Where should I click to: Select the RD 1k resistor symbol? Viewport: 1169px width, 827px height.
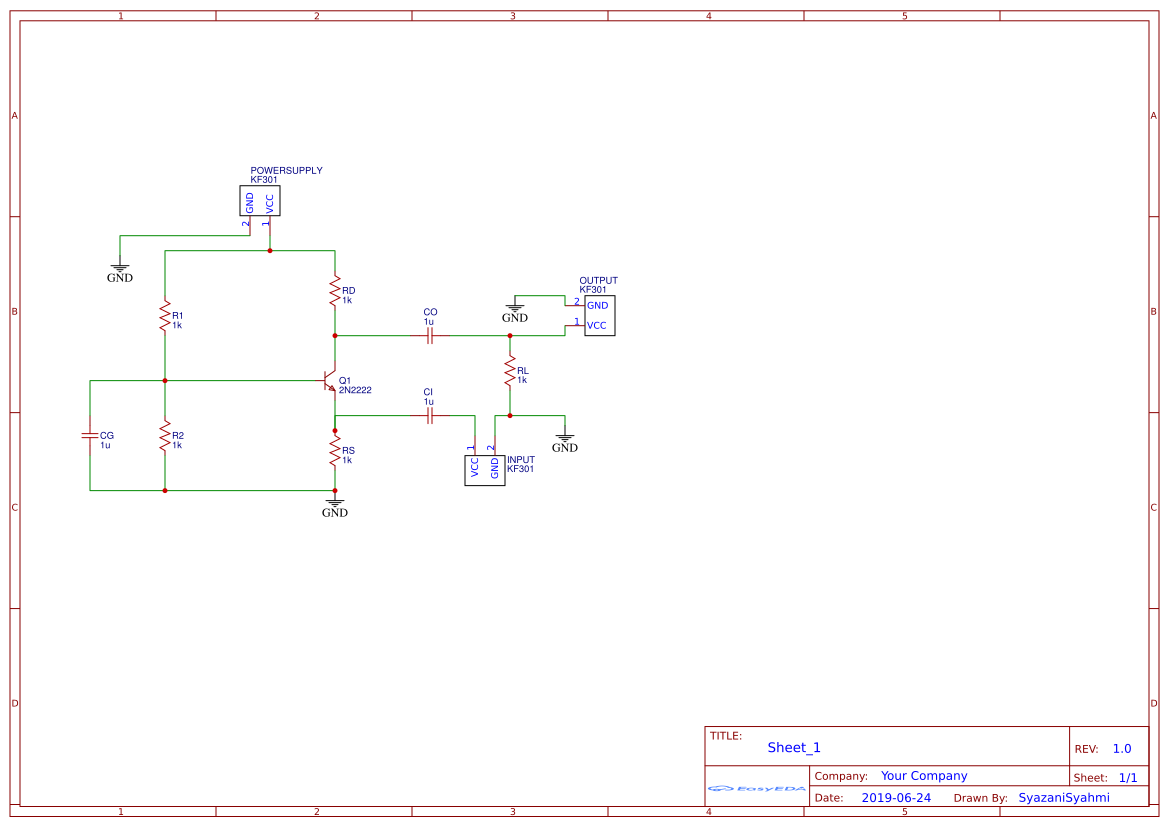(x=334, y=292)
